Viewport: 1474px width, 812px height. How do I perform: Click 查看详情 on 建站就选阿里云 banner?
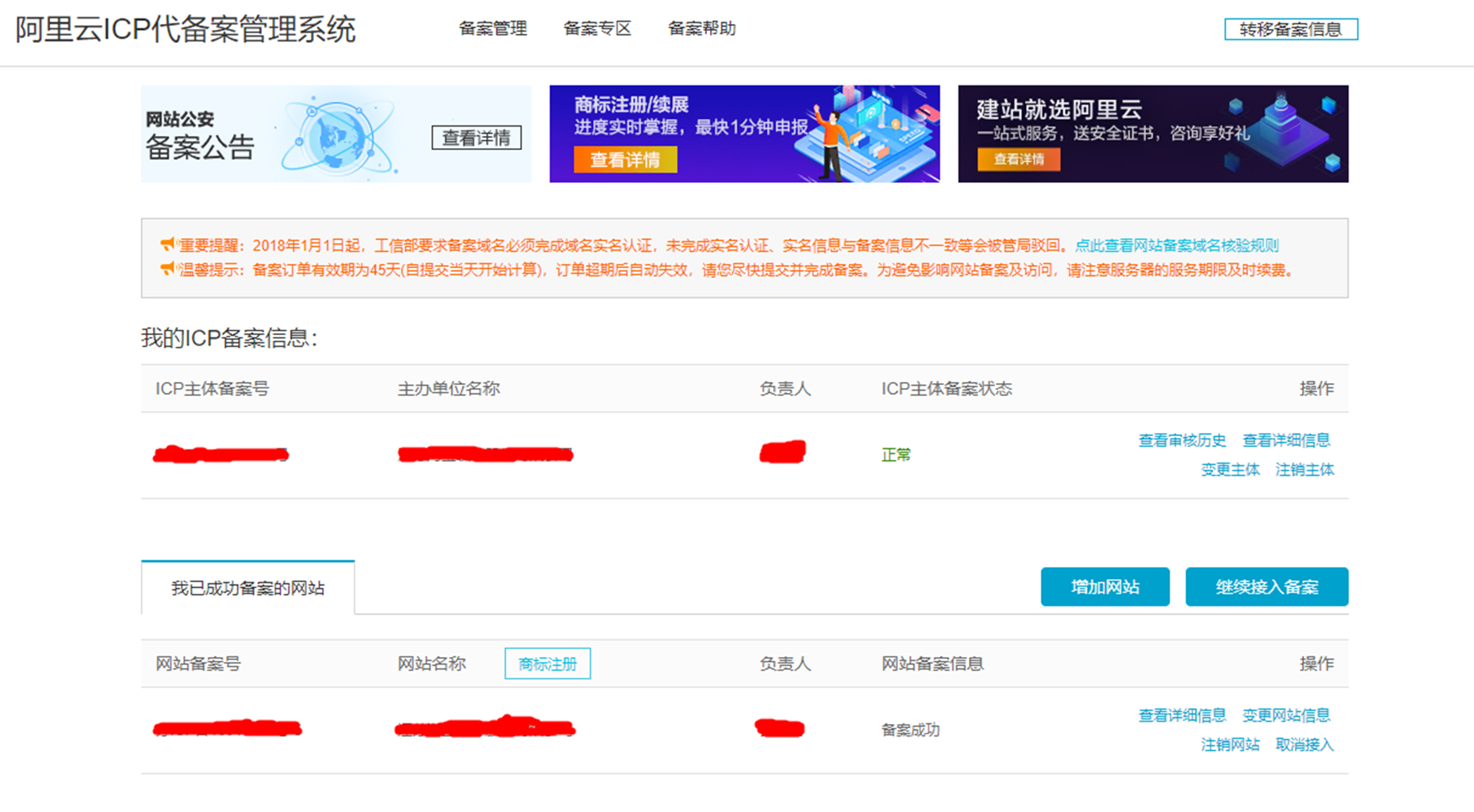coord(1018,160)
